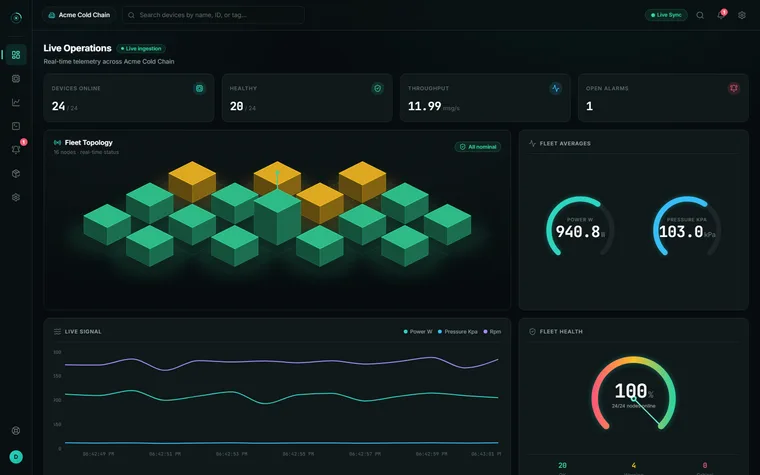The image size is (760, 475).
Task: Click the green OK count 20
Action: (x=562, y=465)
